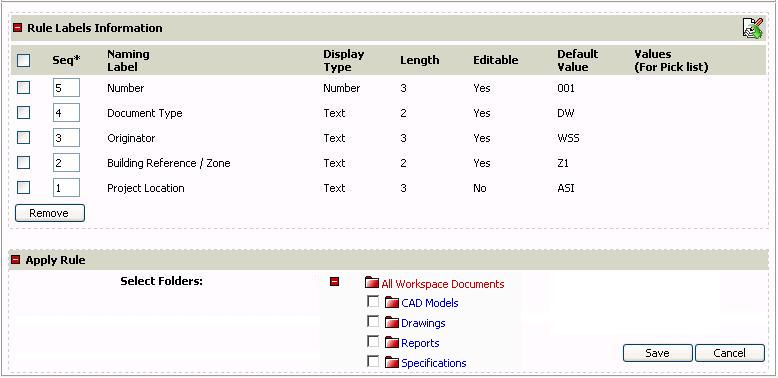Image resolution: width=778 pixels, height=378 pixels.
Task: Select the Project Location row checkbox
Action: (x=23, y=188)
